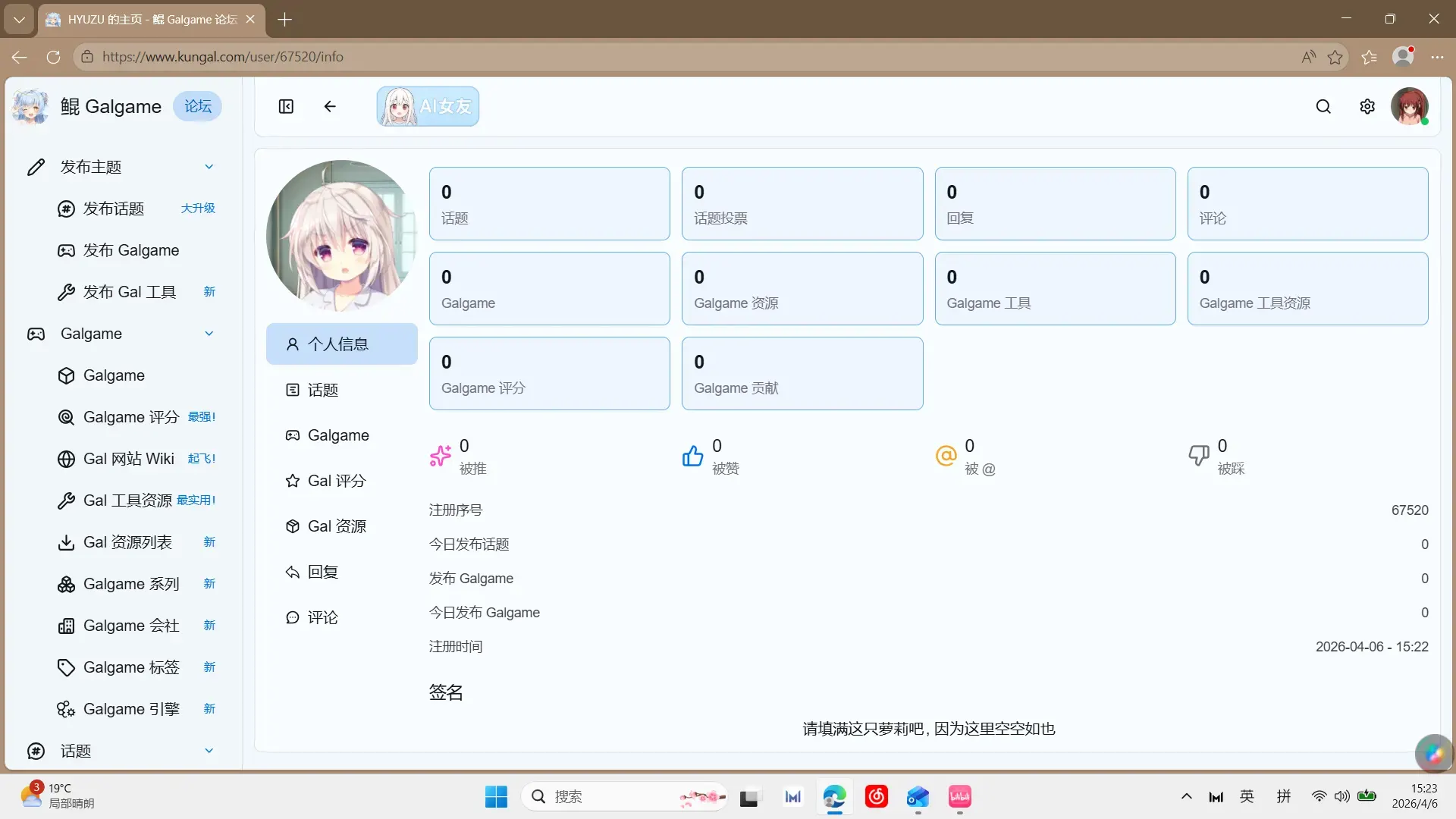This screenshot has height=819, width=1456.
Task: Go back using the left arrow icon
Action: click(330, 106)
